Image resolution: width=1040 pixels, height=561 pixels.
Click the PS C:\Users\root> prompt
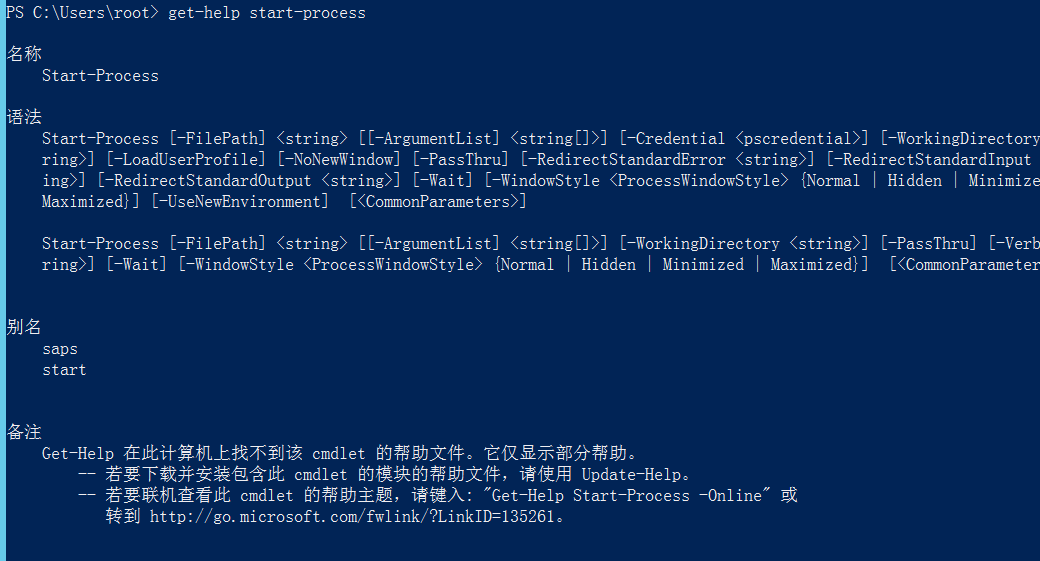[x=82, y=13]
